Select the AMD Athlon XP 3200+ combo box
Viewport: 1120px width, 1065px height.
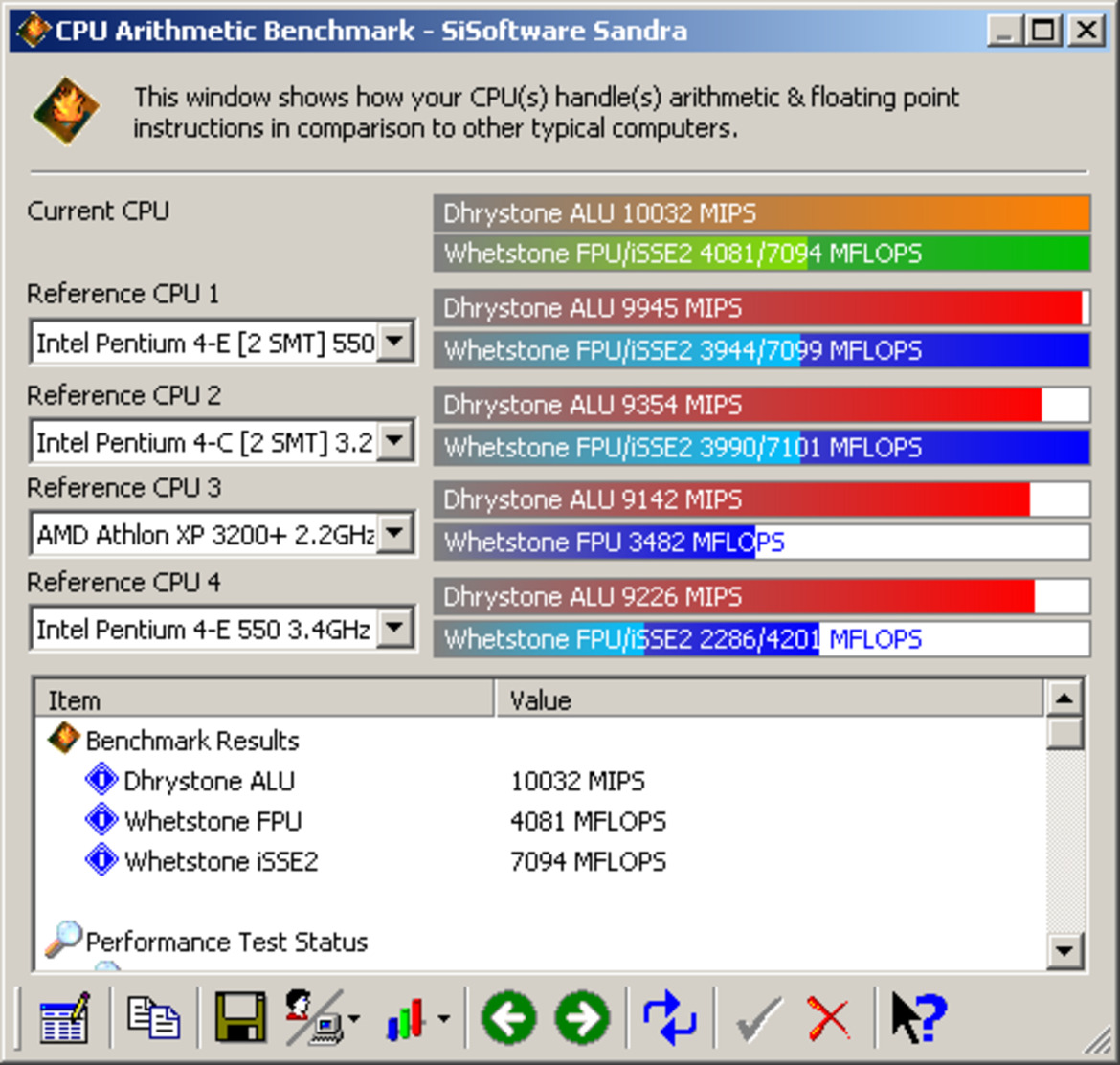pos(223,533)
